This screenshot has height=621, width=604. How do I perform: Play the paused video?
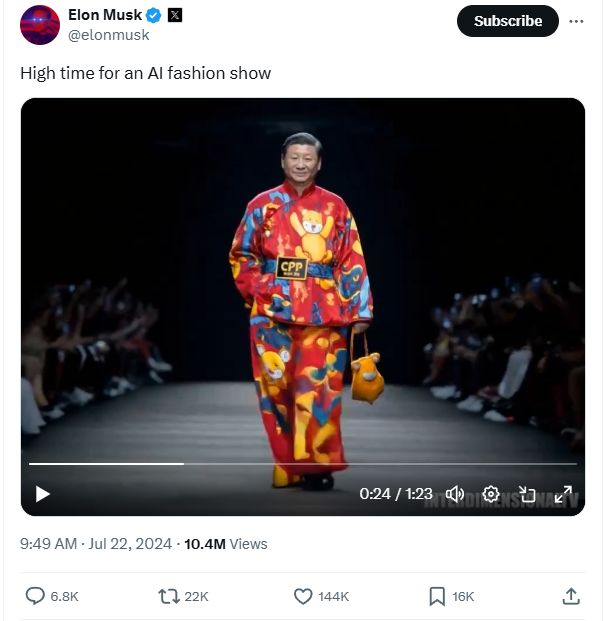click(x=42, y=494)
